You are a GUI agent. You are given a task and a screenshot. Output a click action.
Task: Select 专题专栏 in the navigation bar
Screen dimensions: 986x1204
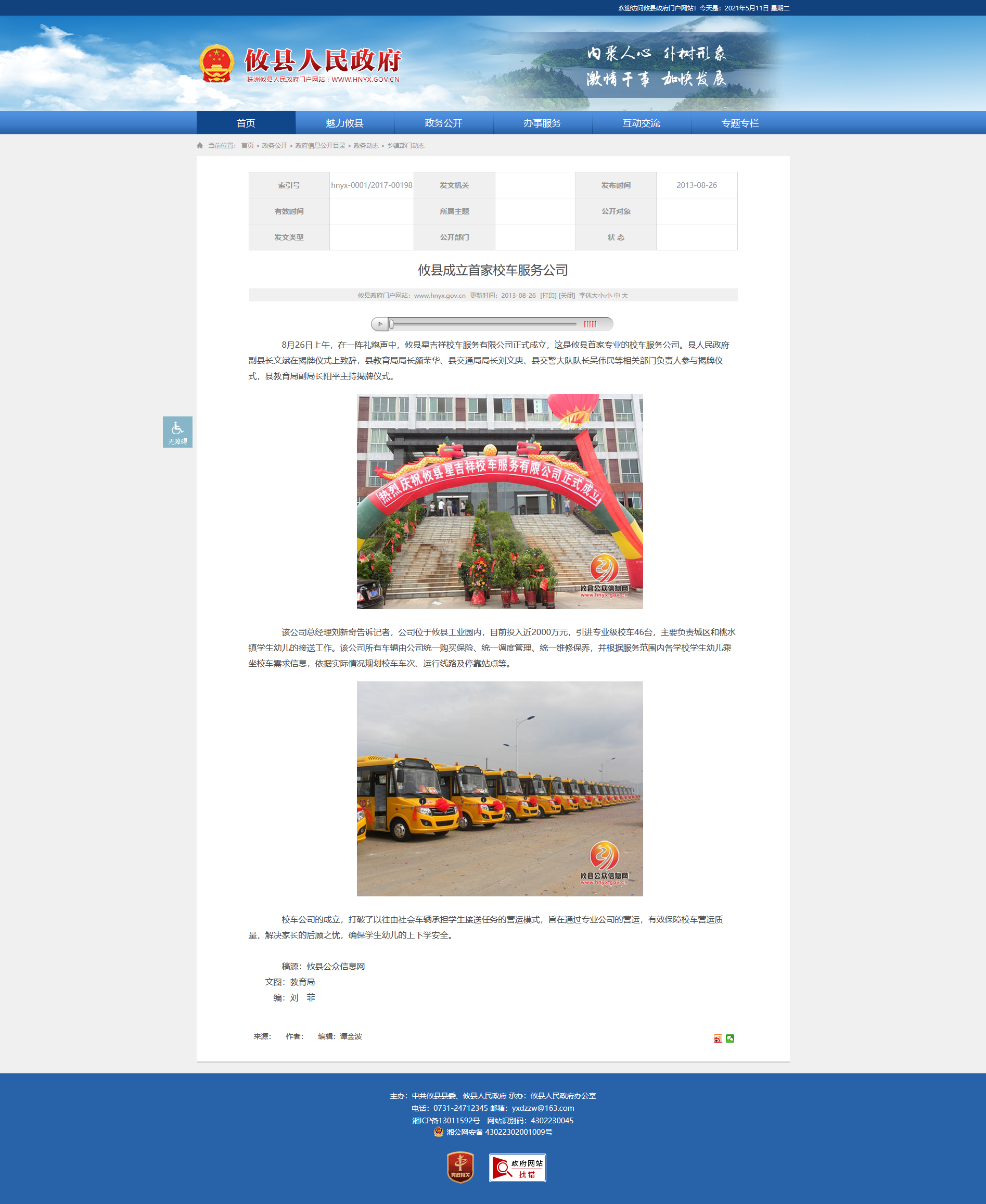tap(739, 123)
